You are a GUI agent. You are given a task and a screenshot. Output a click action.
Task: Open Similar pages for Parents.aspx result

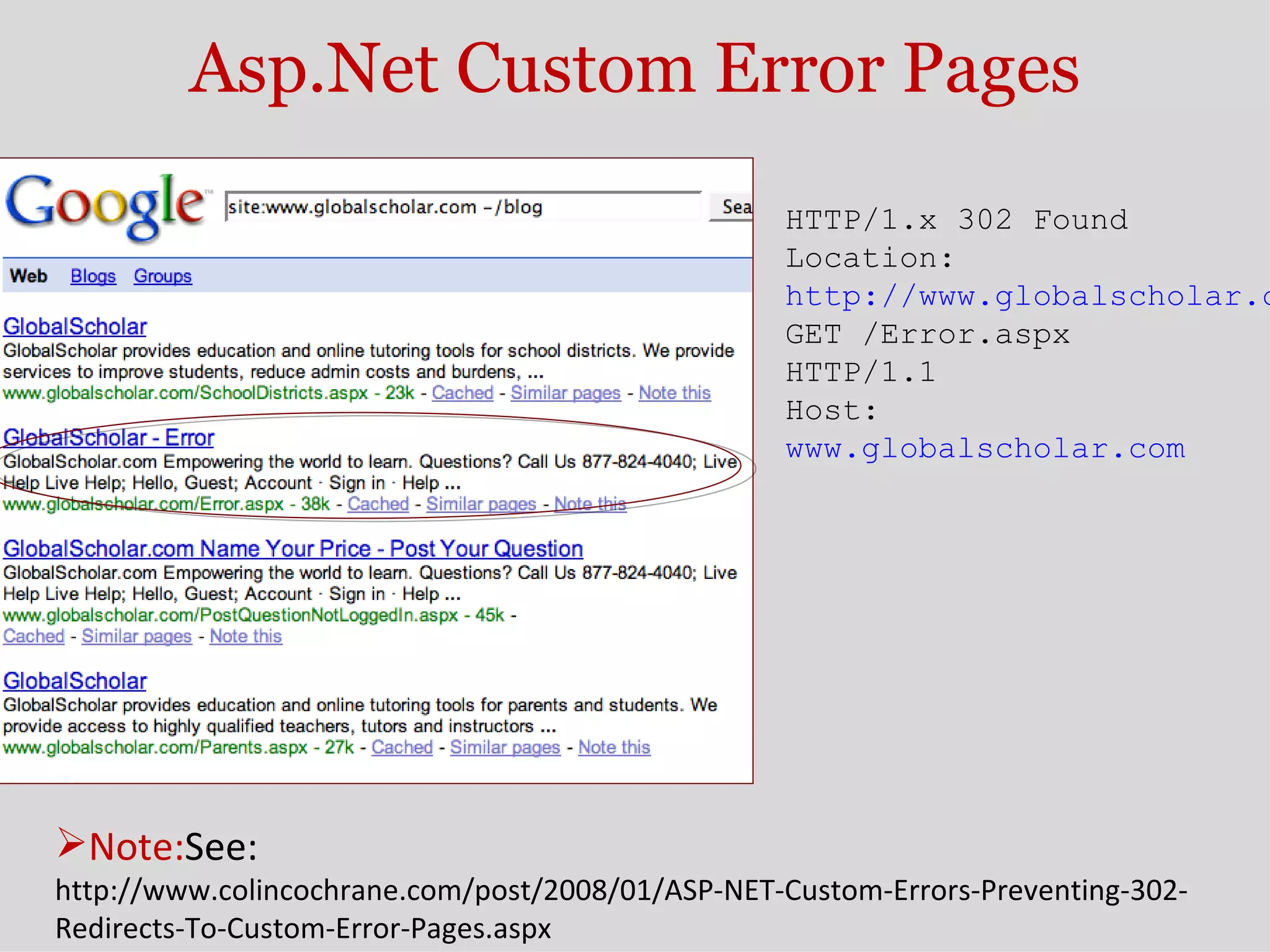click(x=505, y=747)
